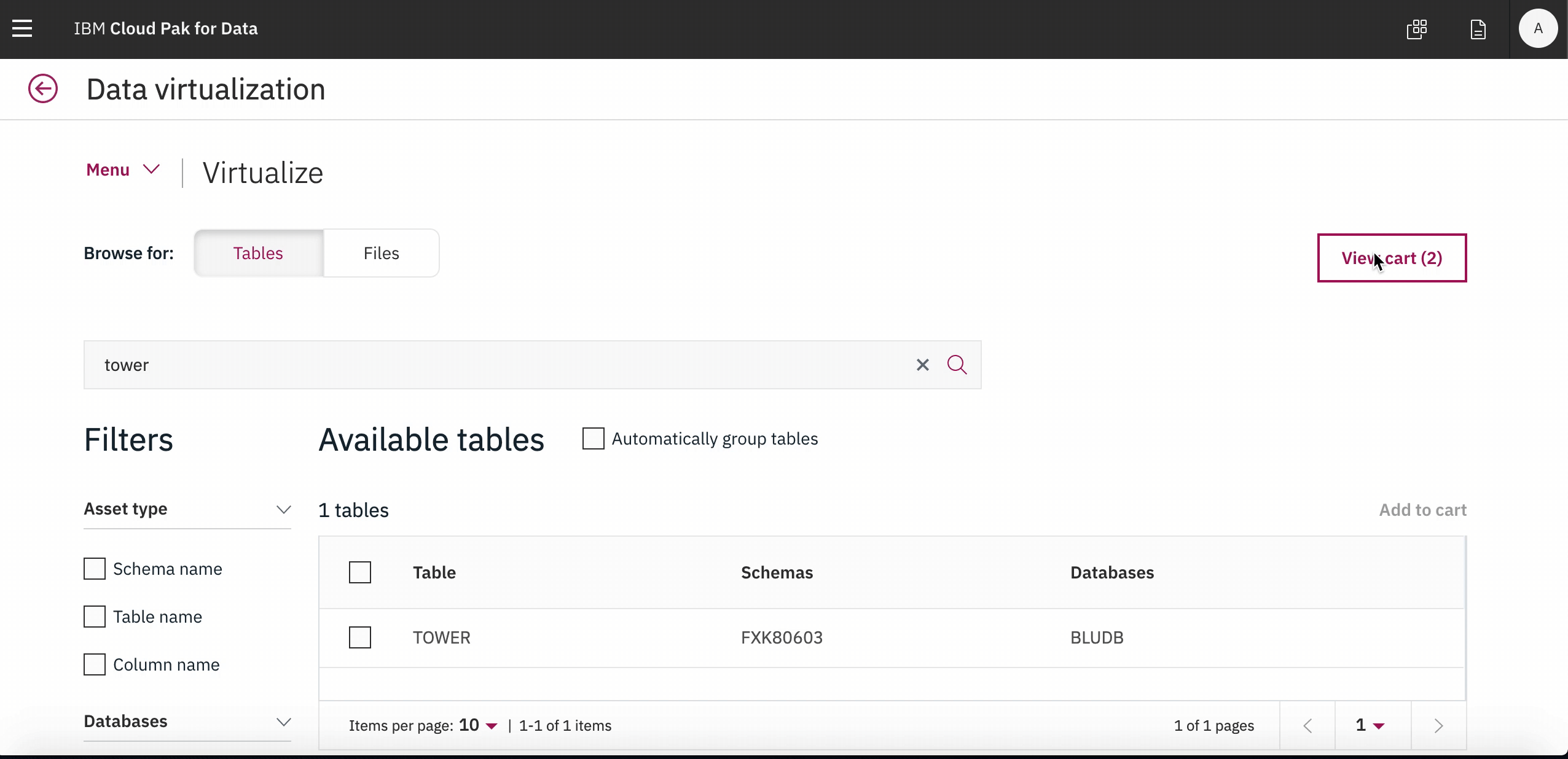Open the user avatar A menu

tap(1537, 29)
